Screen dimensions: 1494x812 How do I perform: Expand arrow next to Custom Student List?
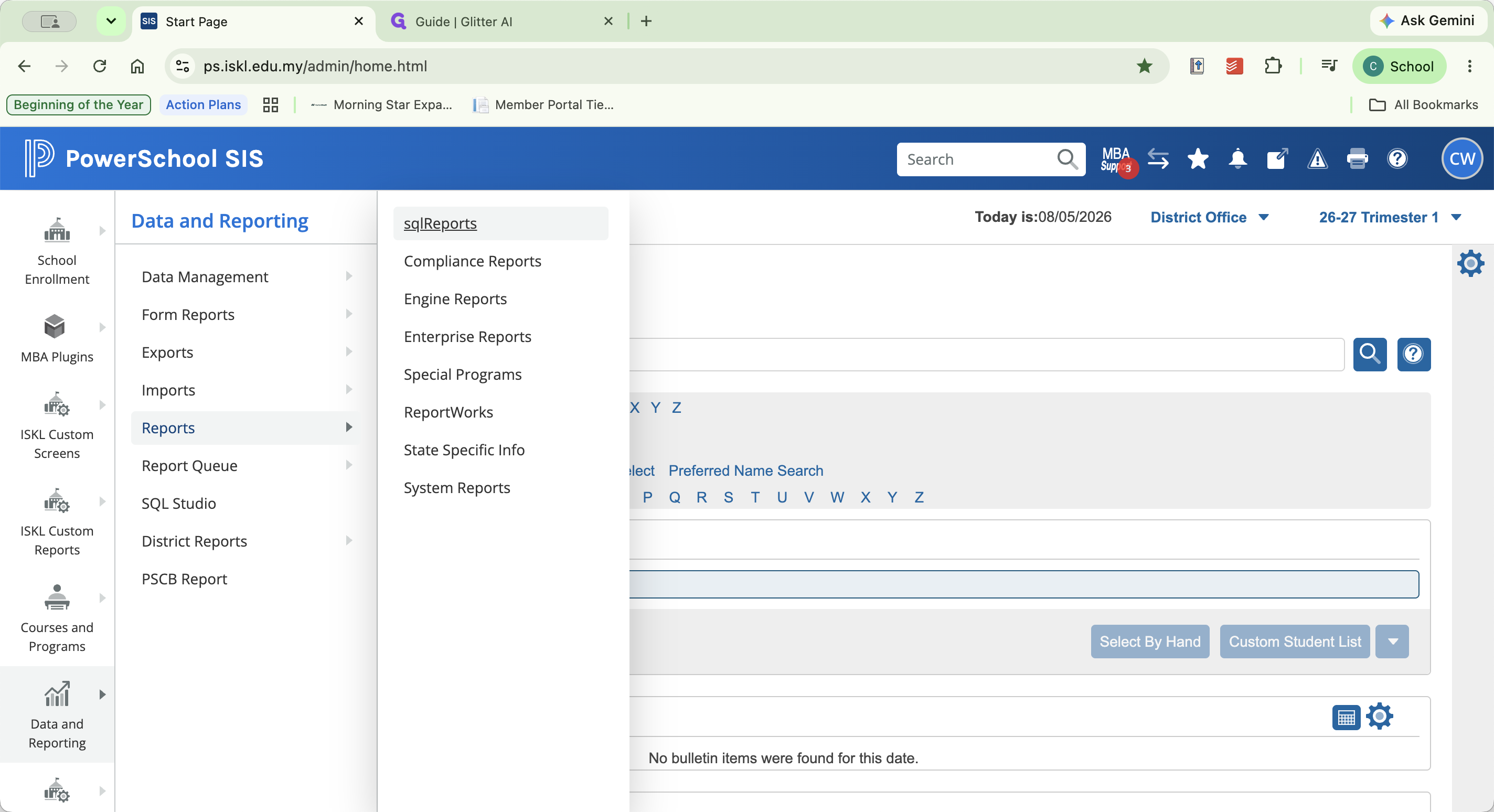tap(1392, 642)
